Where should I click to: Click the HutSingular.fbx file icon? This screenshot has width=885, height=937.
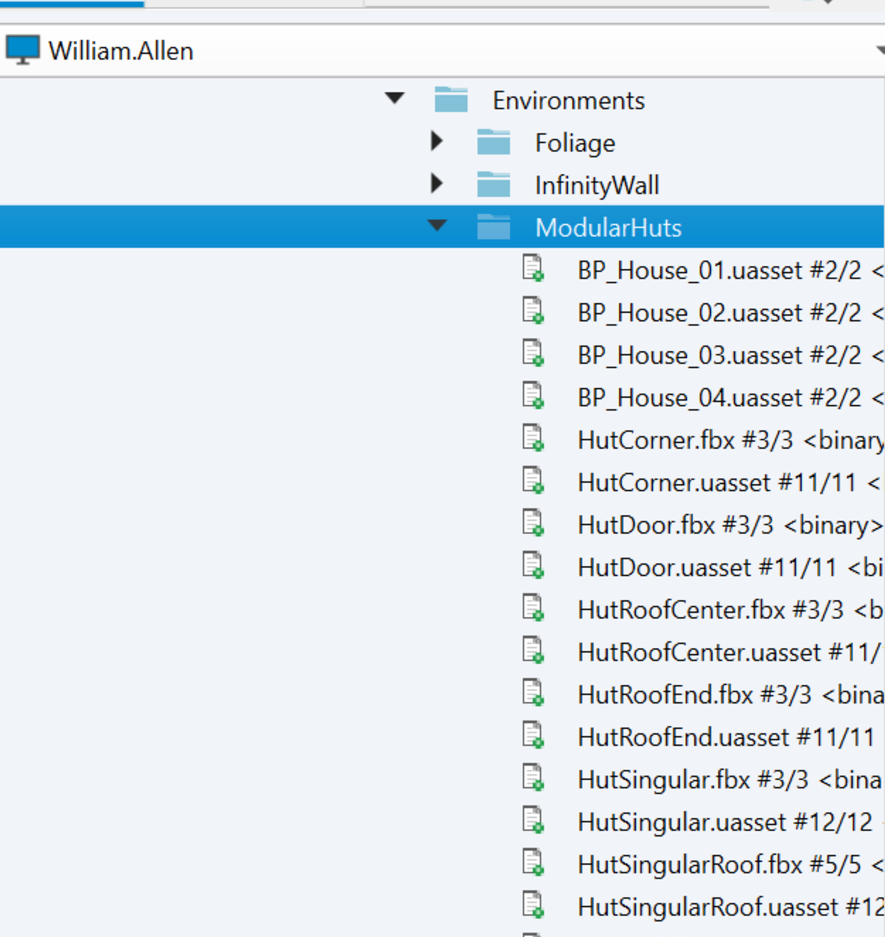(x=533, y=777)
